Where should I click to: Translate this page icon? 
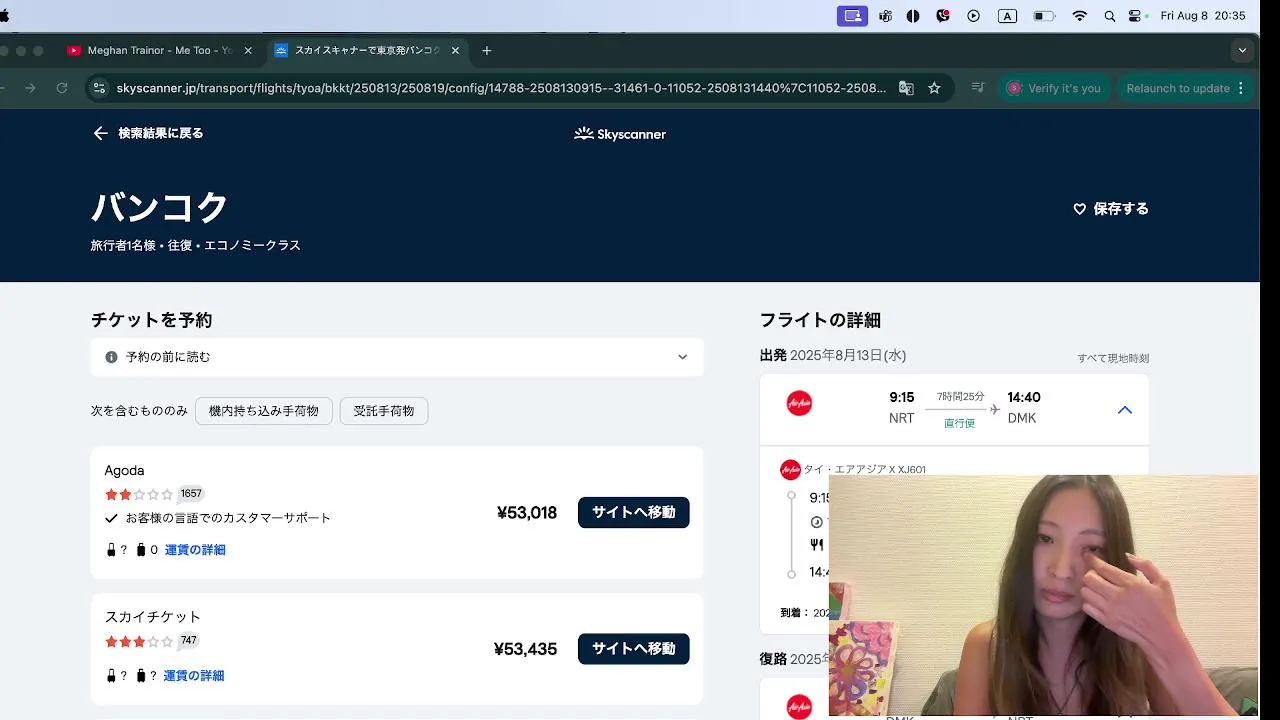pos(906,88)
